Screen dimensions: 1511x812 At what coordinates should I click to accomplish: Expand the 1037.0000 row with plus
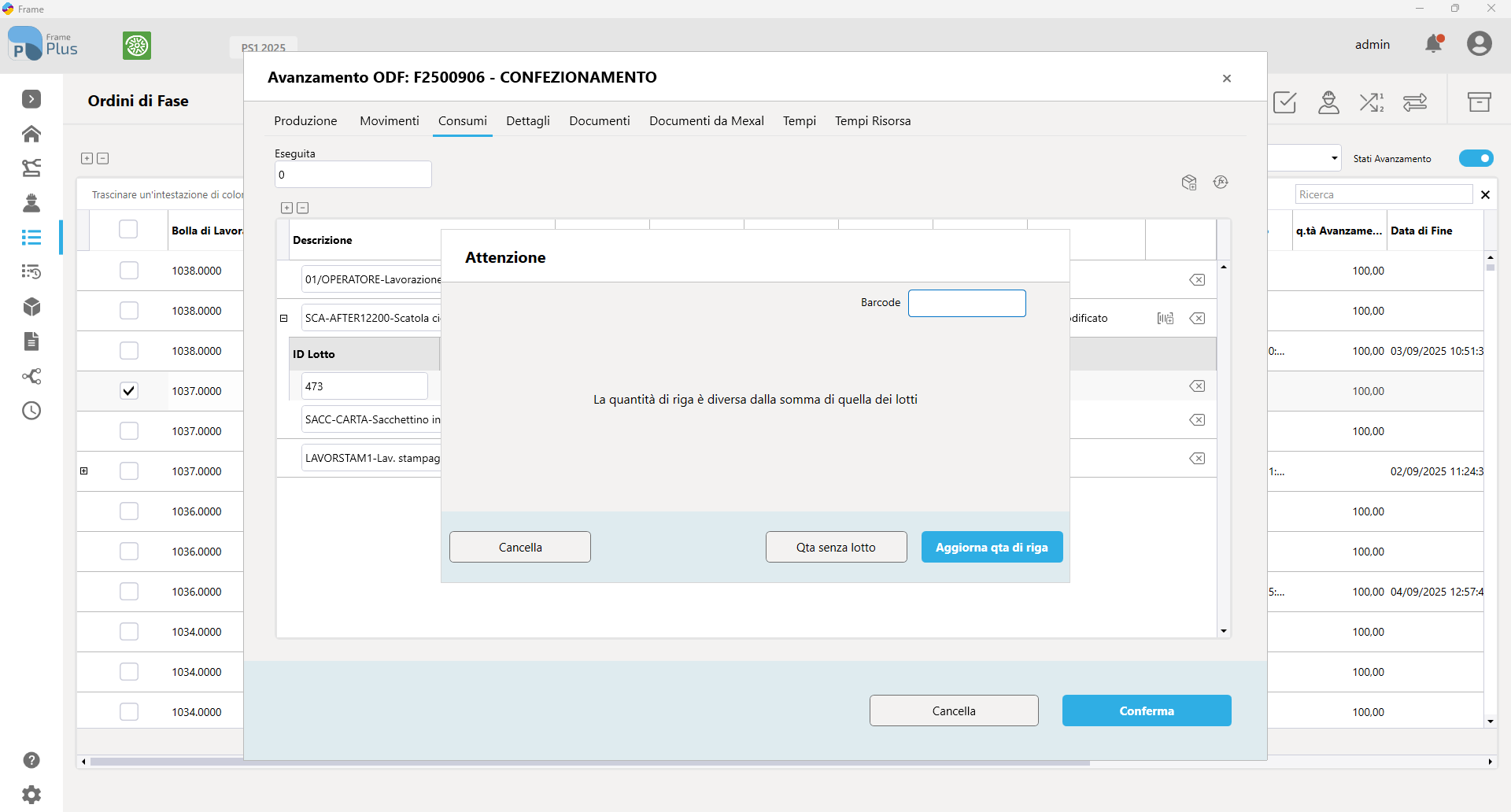pyautogui.click(x=84, y=471)
